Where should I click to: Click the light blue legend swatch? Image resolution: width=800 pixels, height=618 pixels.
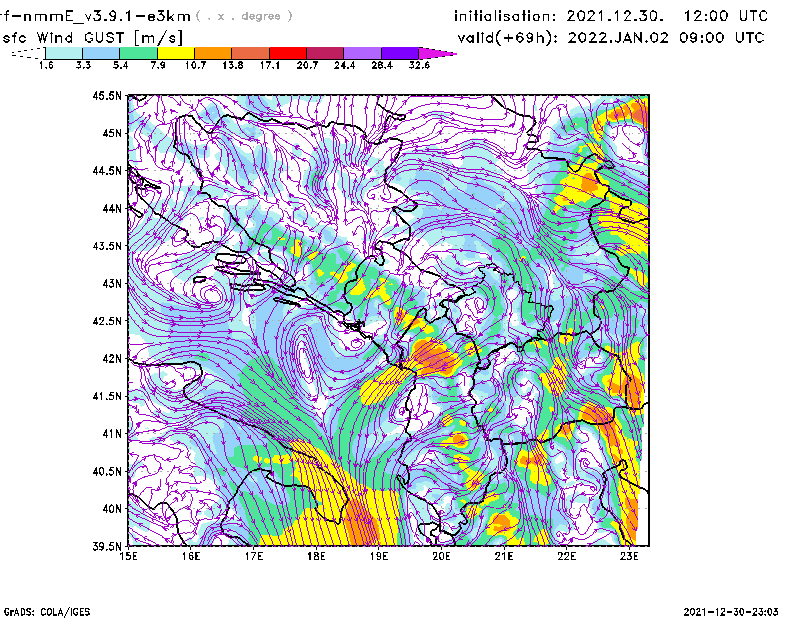click(x=101, y=53)
